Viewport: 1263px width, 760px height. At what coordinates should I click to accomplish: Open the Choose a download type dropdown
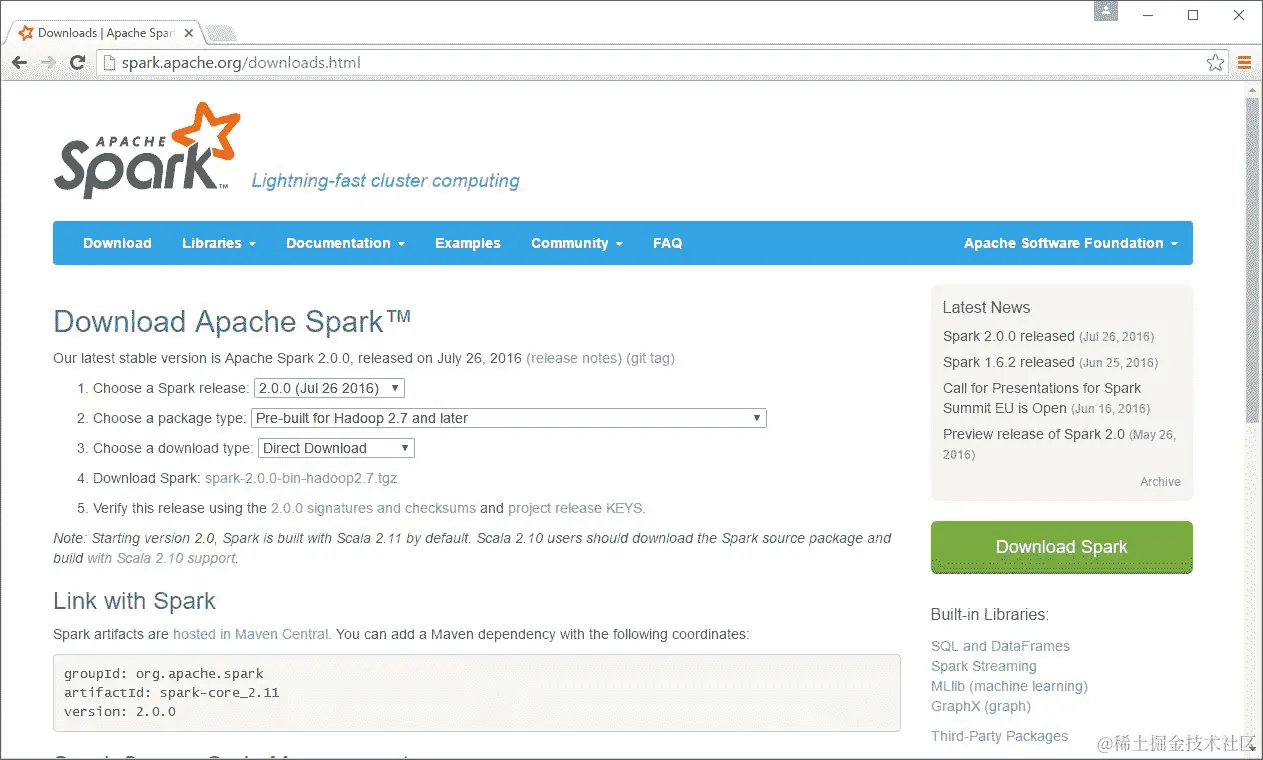coord(336,448)
